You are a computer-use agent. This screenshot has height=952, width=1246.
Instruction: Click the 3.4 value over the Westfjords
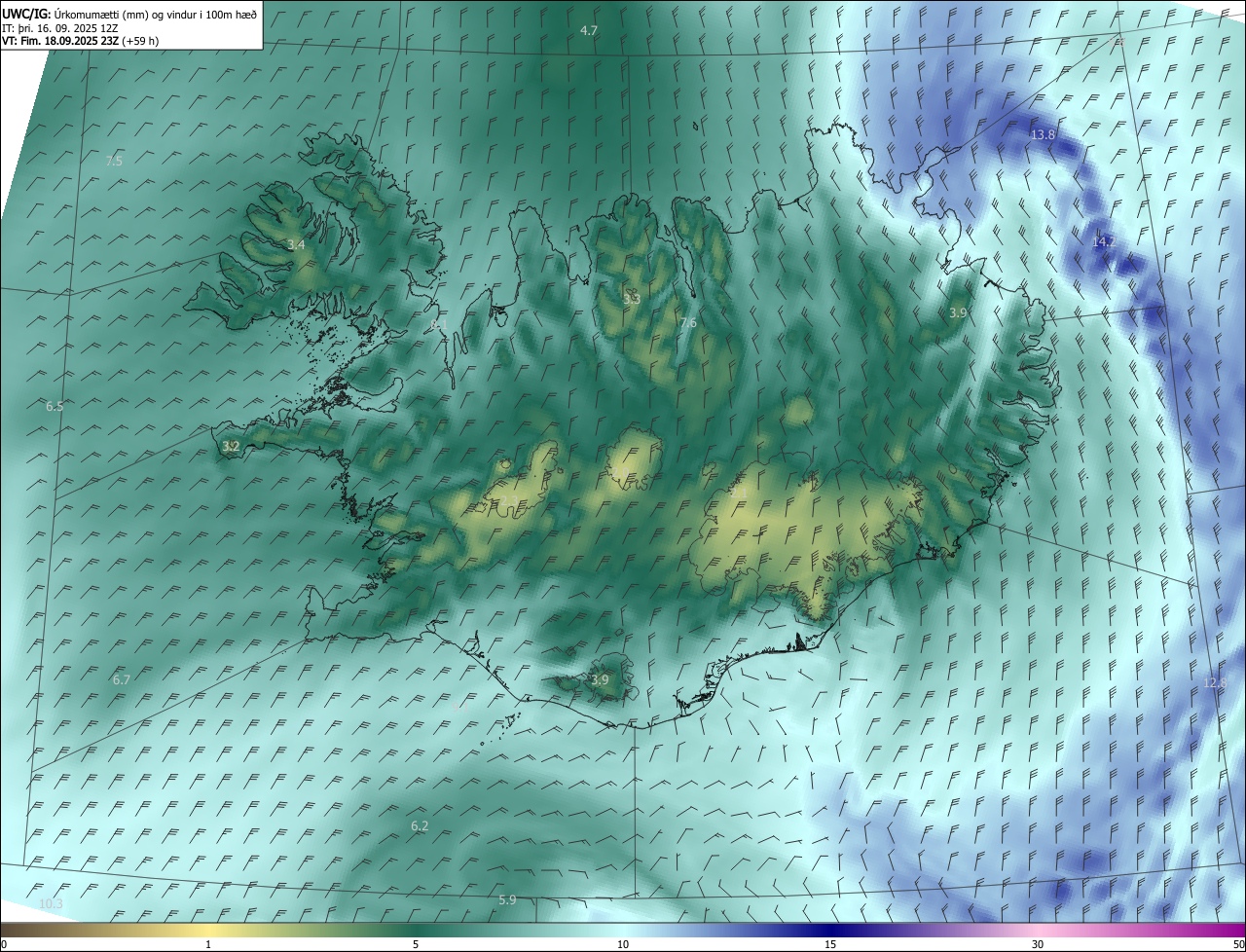[296, 245]
